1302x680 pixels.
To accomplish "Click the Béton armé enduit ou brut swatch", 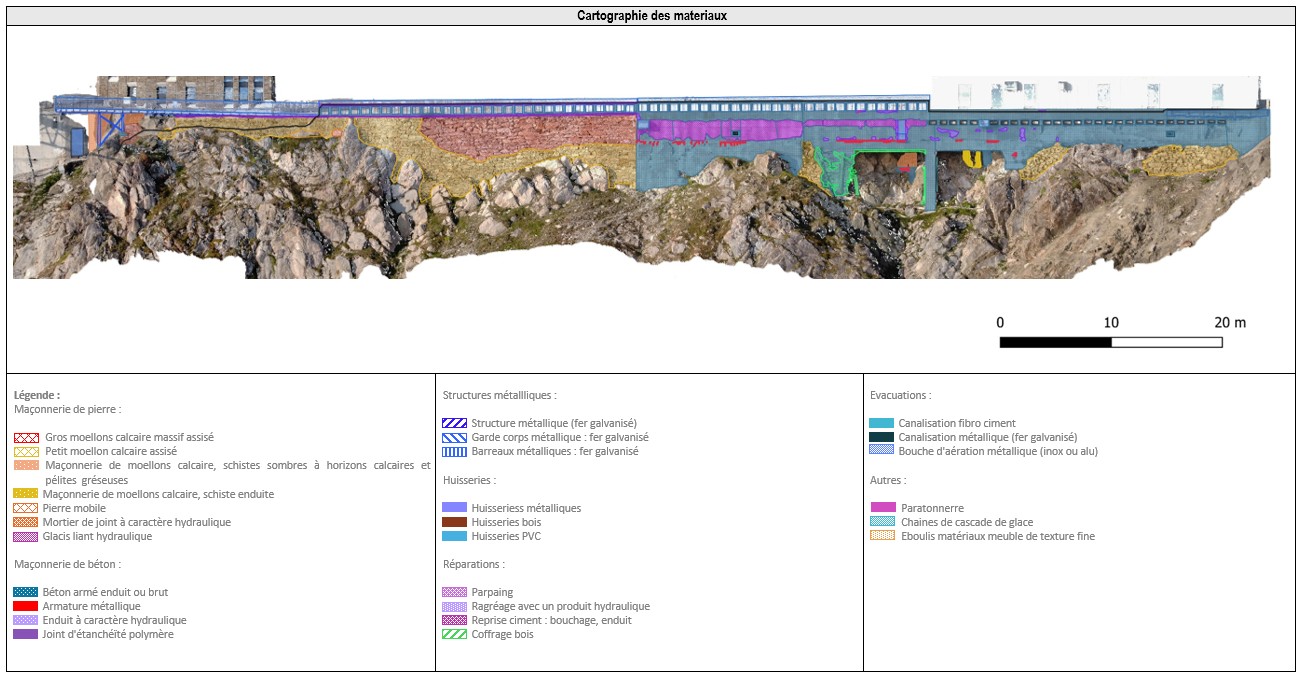I will (x=26, y=592).
